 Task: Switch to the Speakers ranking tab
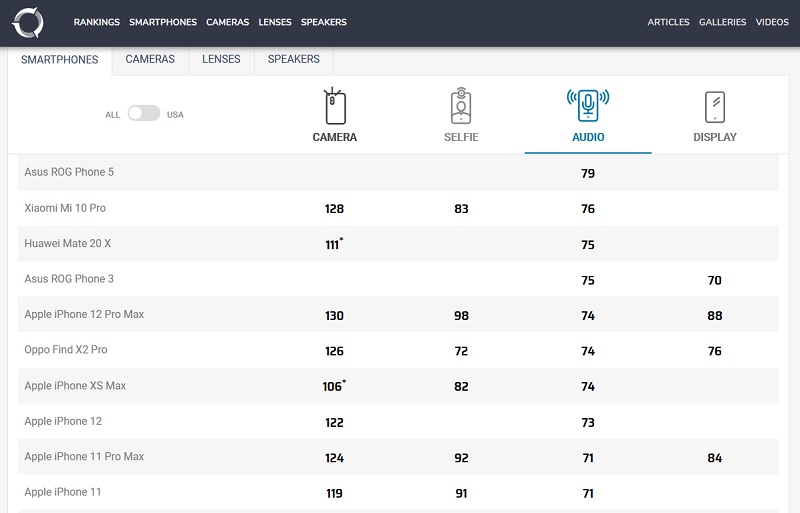(x=293, y=59)
